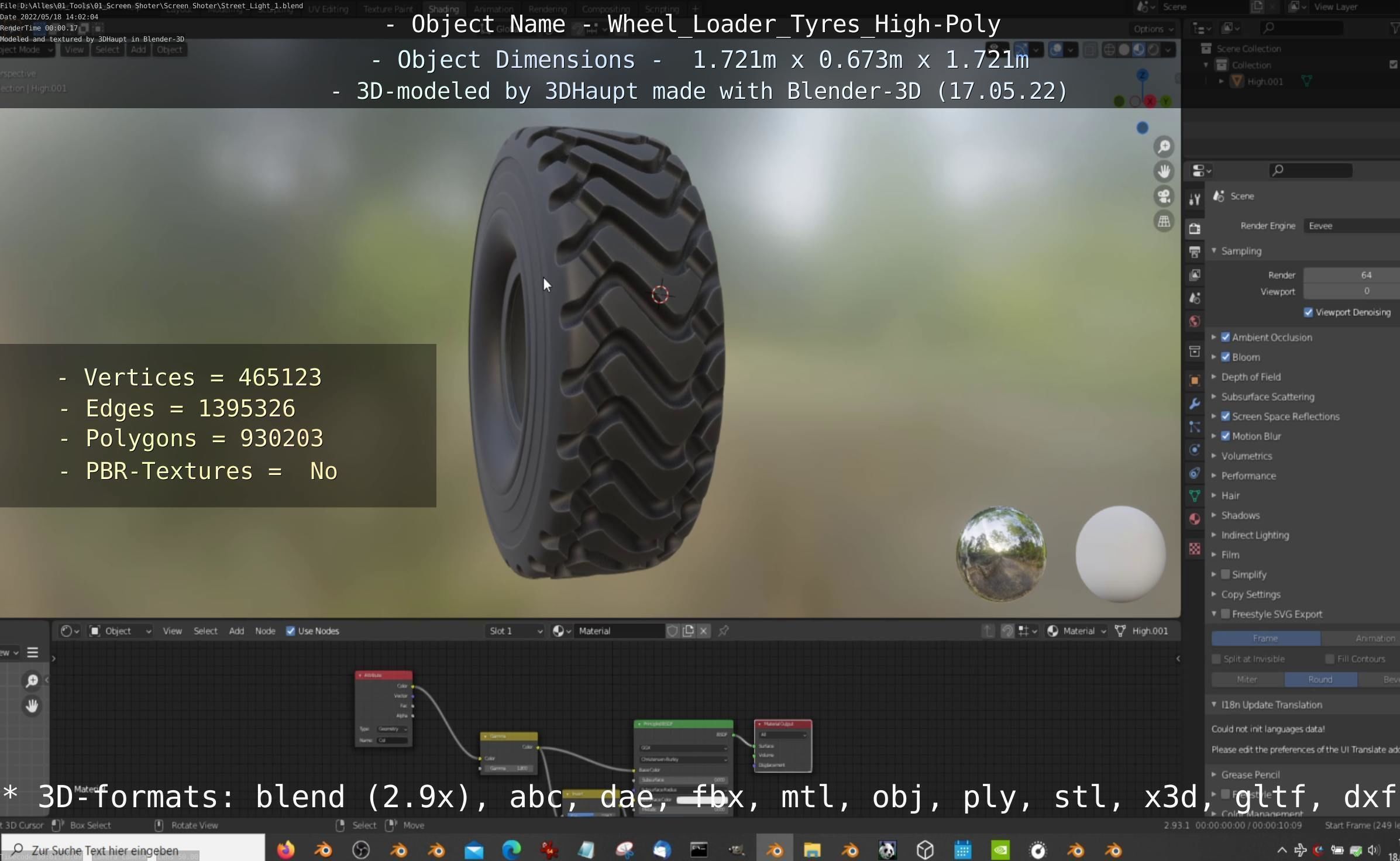Open the node editor Select menu
Screen dimensions: 1400x861
point(205,631)
